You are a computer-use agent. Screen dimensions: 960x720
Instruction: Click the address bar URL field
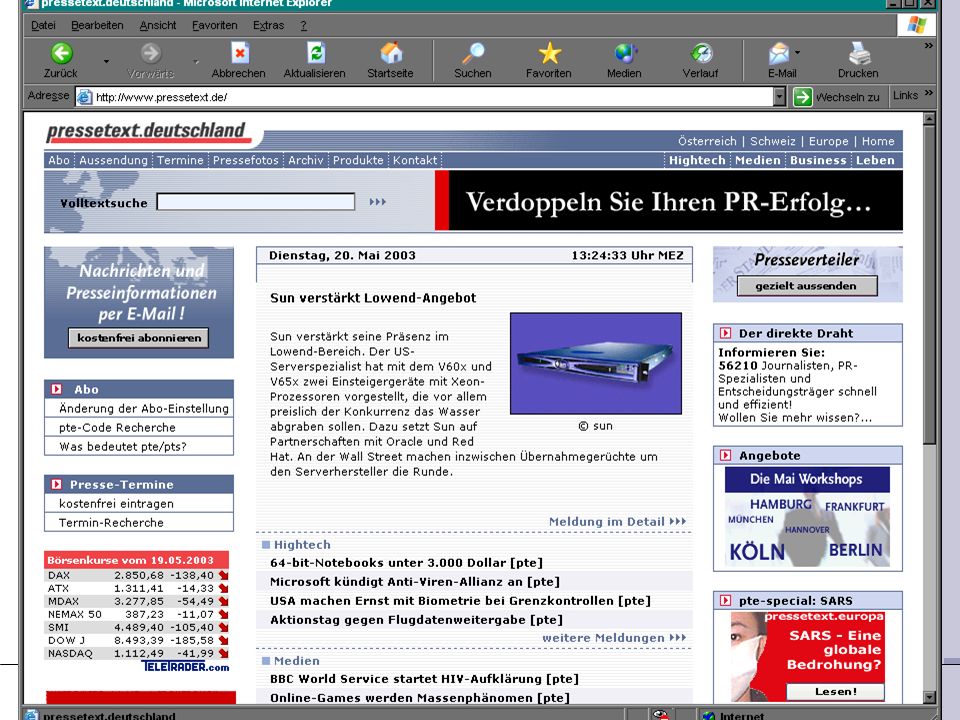(432, 97)
